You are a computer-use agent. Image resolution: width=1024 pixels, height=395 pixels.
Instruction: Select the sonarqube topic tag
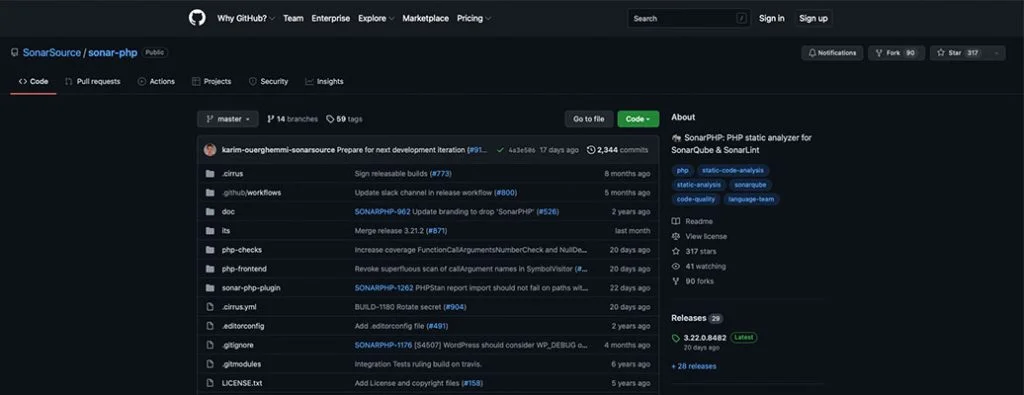tap(750, 185)
